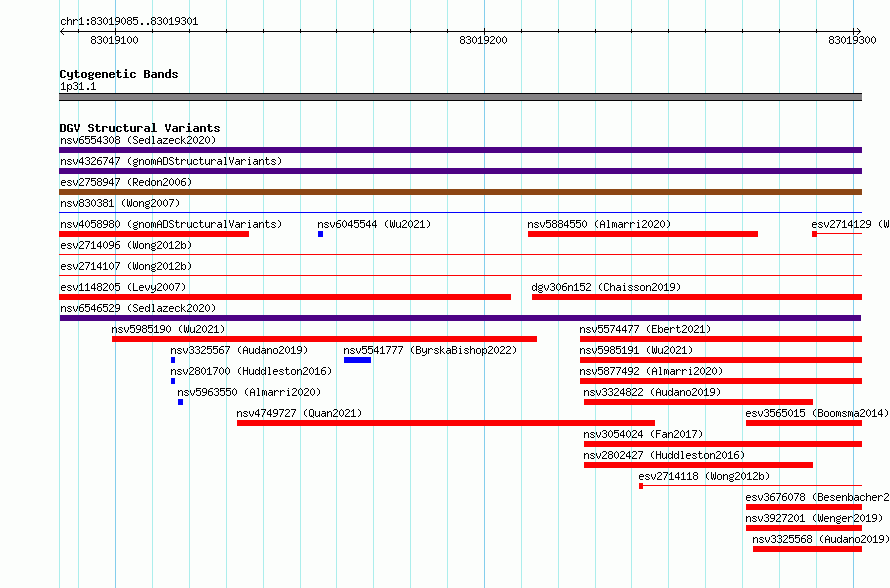Select the nsv2802427 (Huddleston2016) red bar
Viewport: 890px width, 588px height.
tap(698, 465)
